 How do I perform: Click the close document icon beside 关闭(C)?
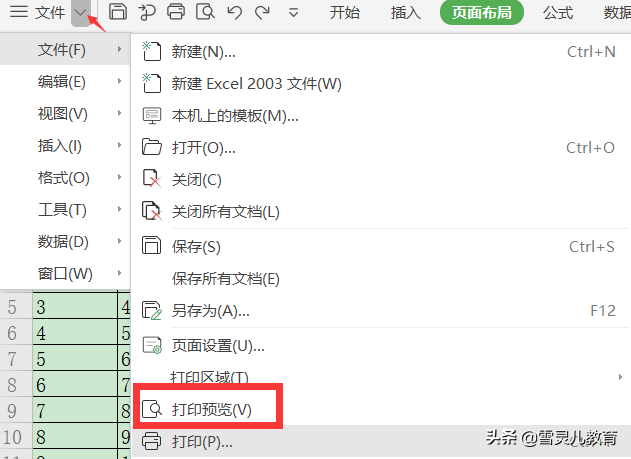152,179
